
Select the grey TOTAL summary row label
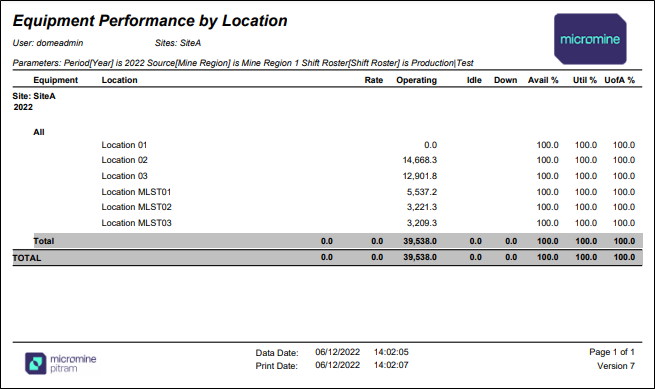coord(27,258)
